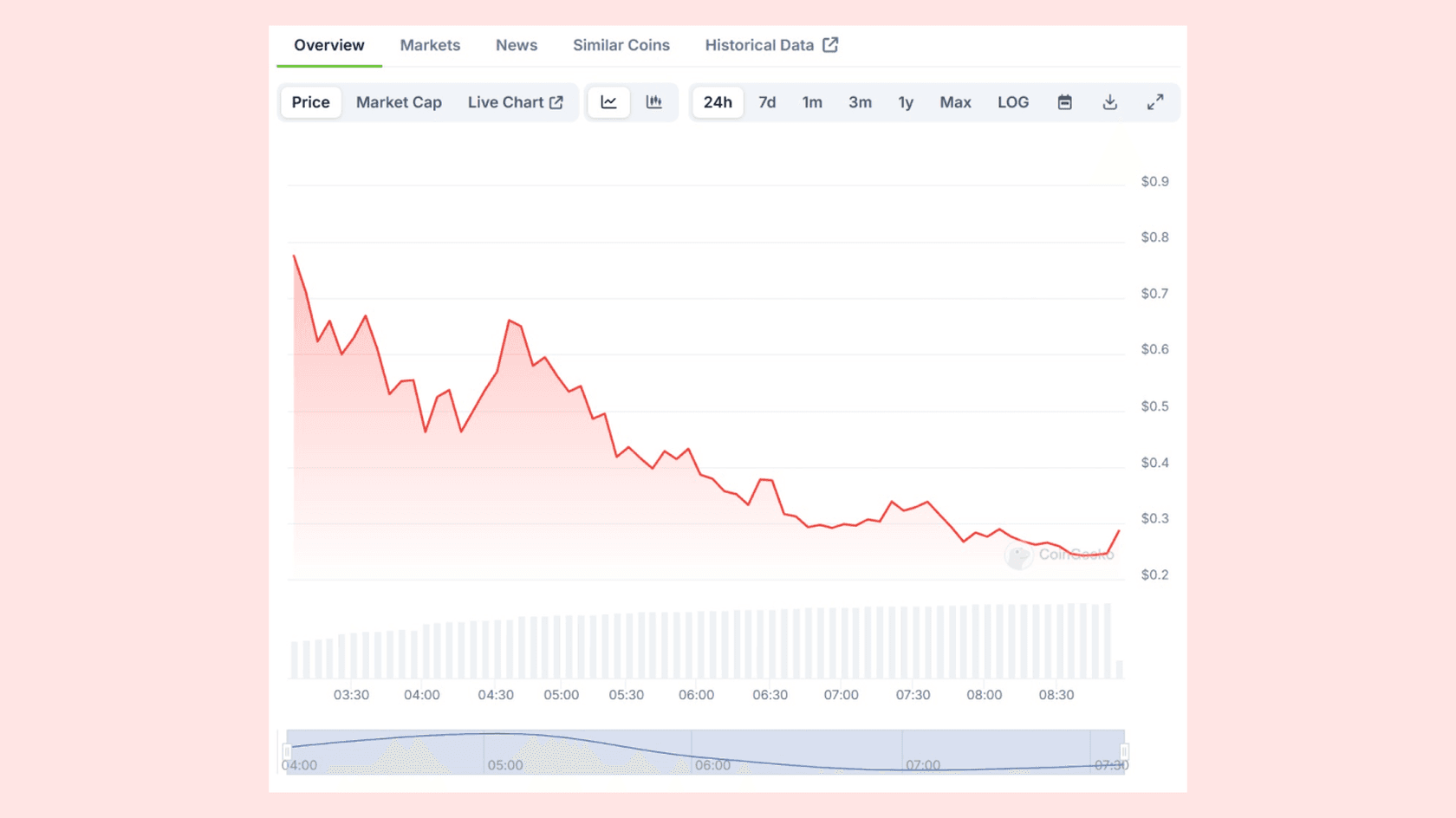The height and width of the screenshot is (818, 1456).
Task: Select Price chart mode
Action: [310, 102]
